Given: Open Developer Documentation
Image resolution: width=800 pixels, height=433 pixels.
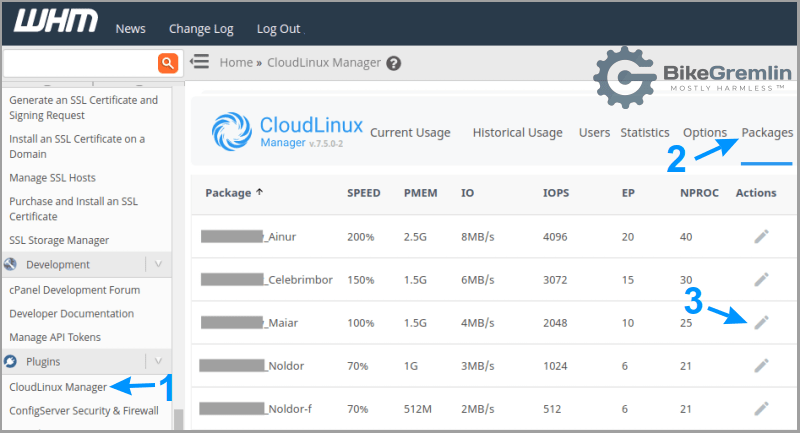Looking at the screenshot, I should 71,314.
